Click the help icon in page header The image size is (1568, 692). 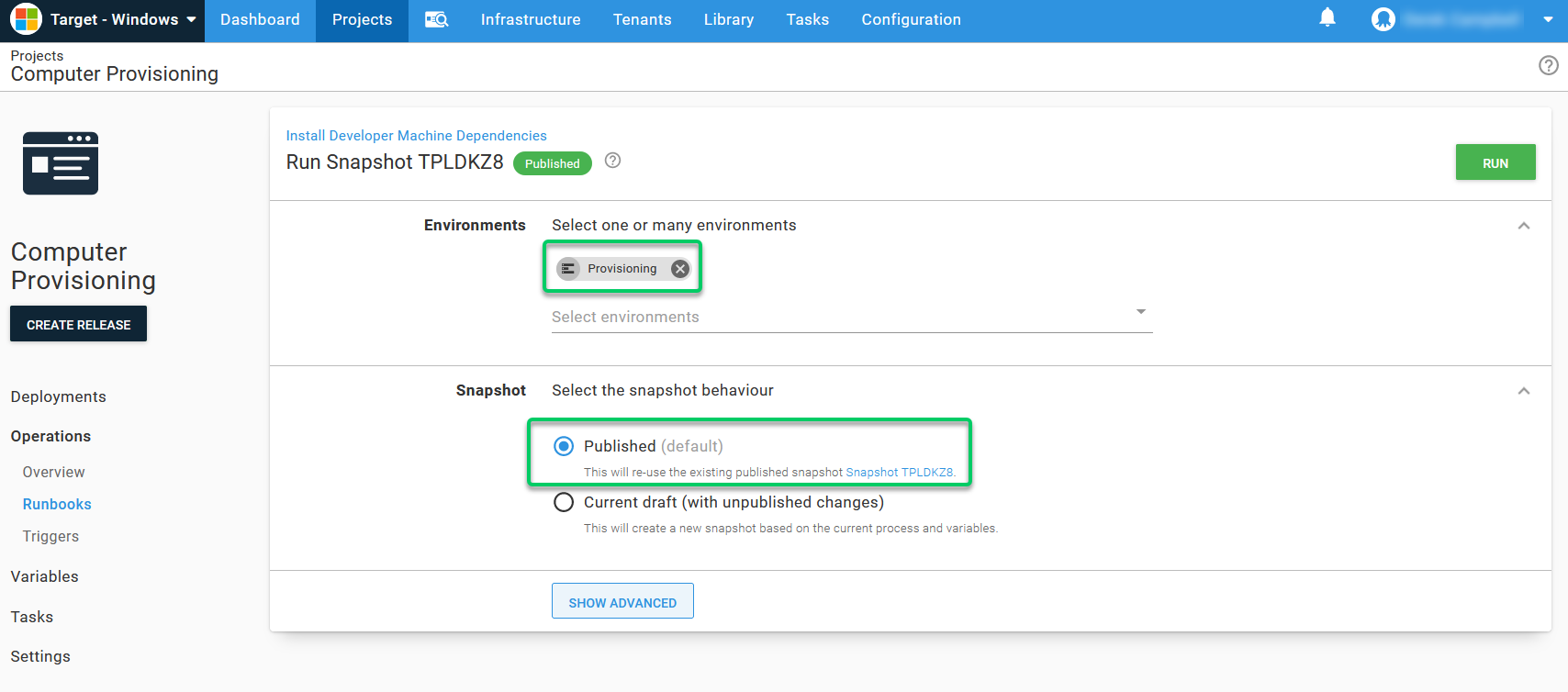click(1548, 65)
